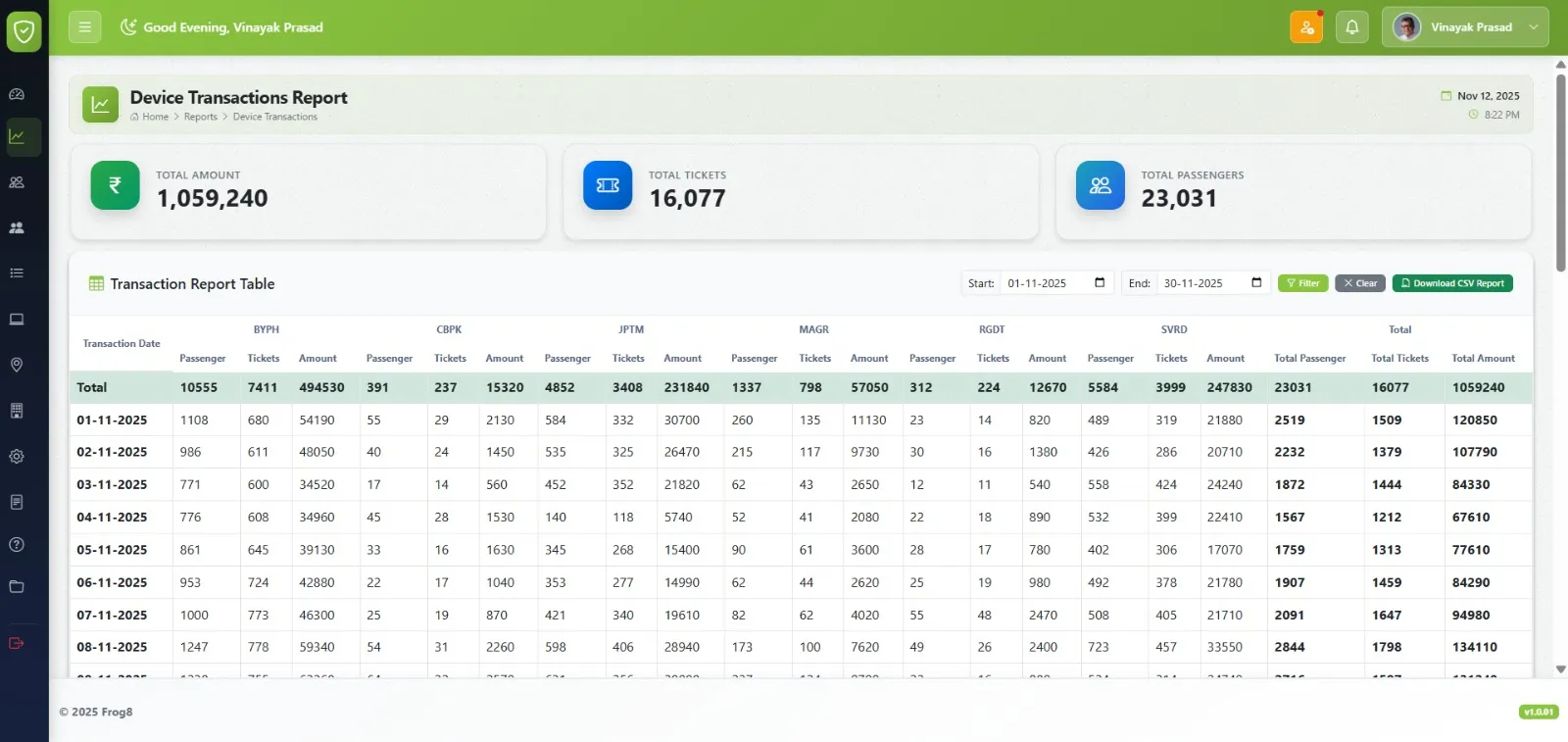Click the BYPH column group header
Image resolution: width=1568 pixels, height=742 pixels.
267,329
